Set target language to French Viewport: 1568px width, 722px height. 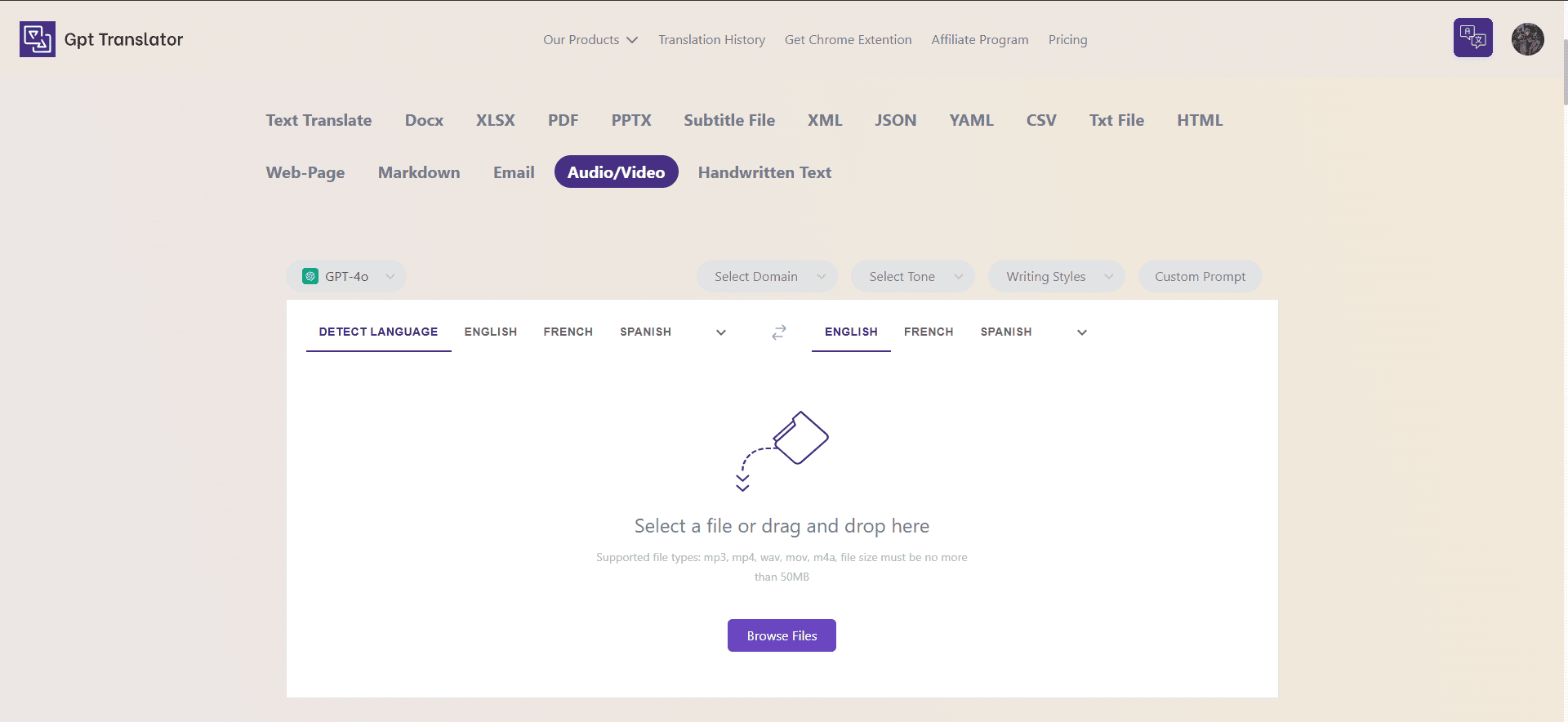pos(929,332)
